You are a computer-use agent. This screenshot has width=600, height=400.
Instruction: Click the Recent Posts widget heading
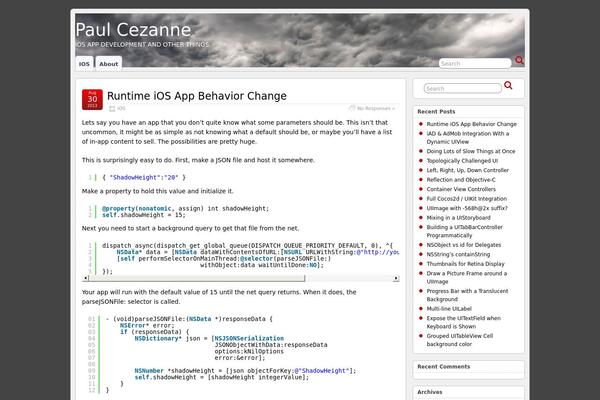(x=436, y=112)
